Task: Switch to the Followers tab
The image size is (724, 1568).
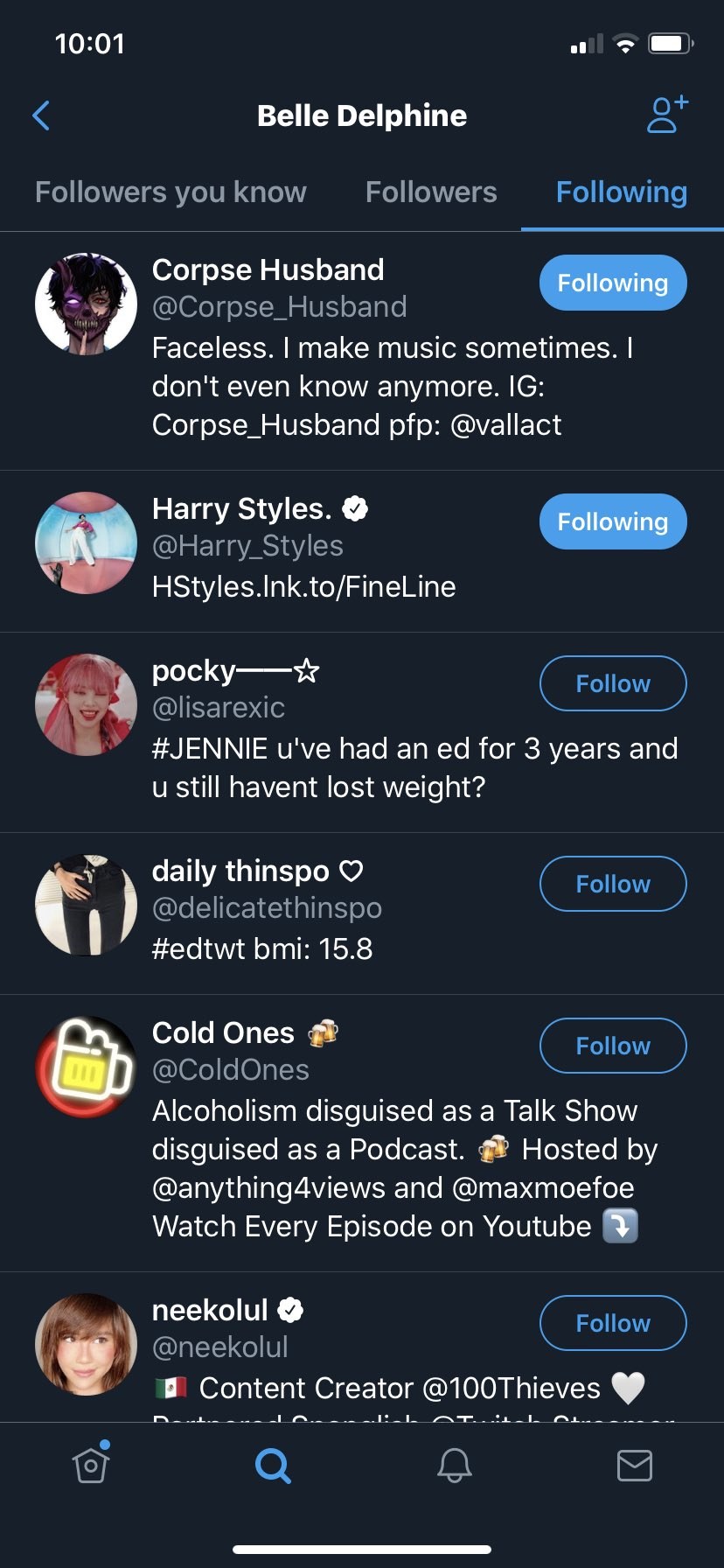Action: click(x=431, y=192)
